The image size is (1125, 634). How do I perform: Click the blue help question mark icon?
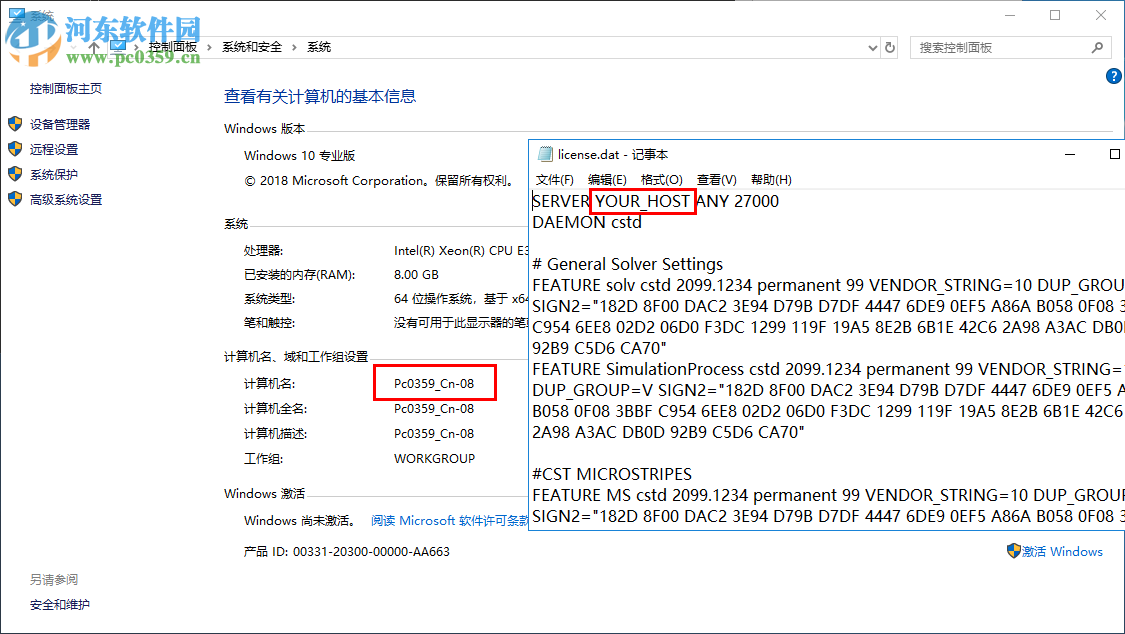pyautogui.click(x=1113, y=76)
